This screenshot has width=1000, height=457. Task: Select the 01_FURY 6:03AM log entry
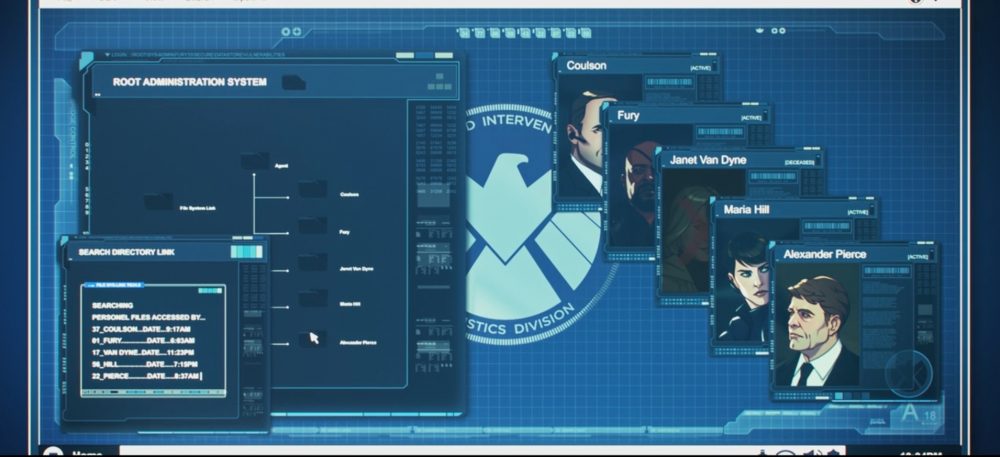(x=143, y=341)
